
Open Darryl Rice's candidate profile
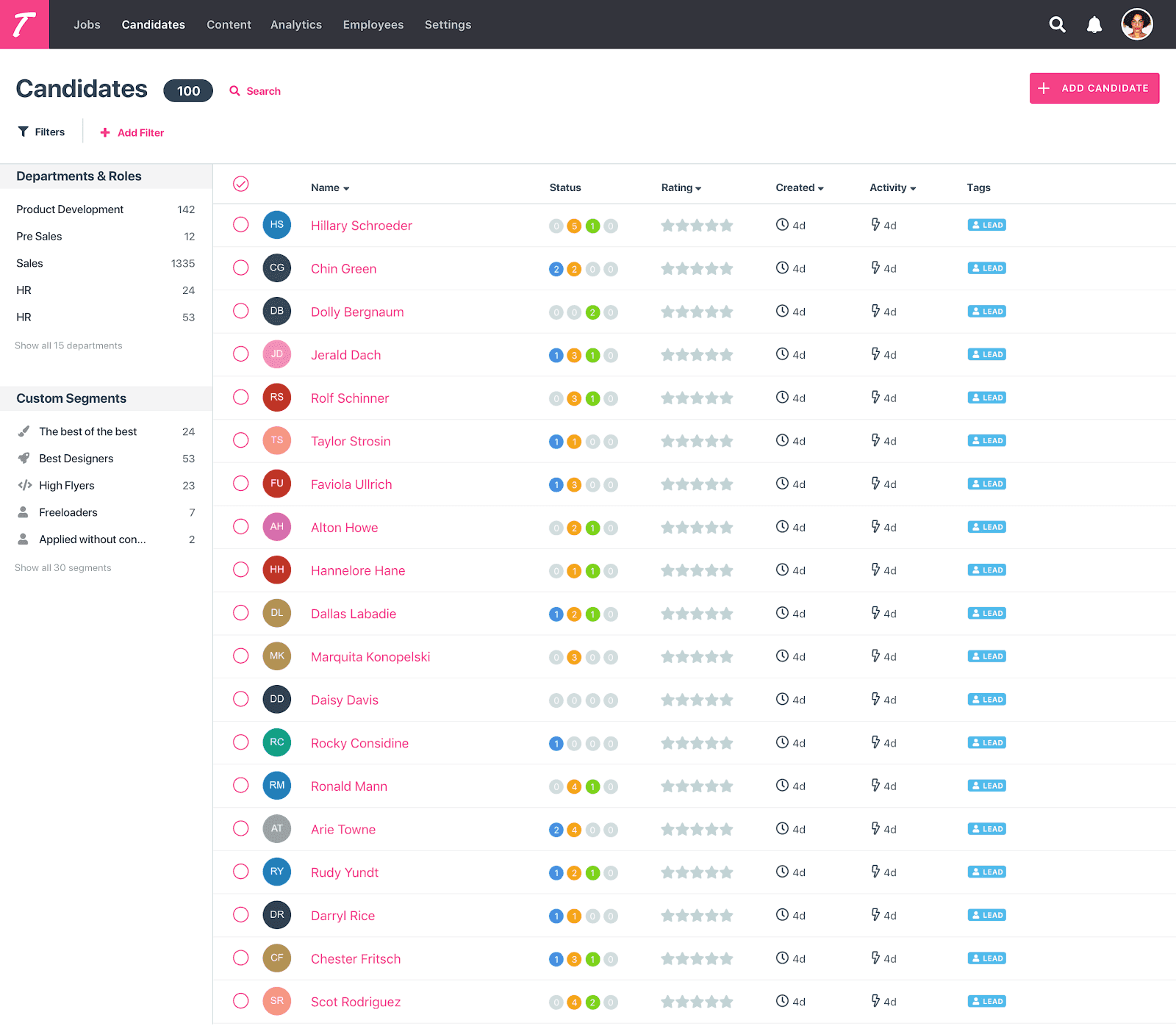click(343, 916)
